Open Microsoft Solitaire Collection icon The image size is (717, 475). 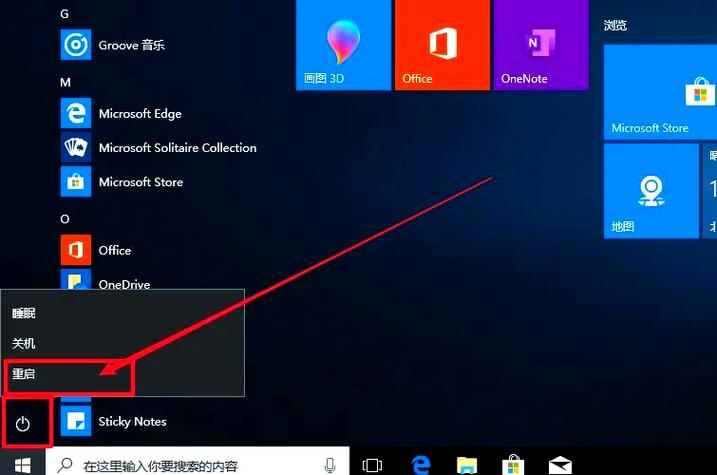coord(76,148)
